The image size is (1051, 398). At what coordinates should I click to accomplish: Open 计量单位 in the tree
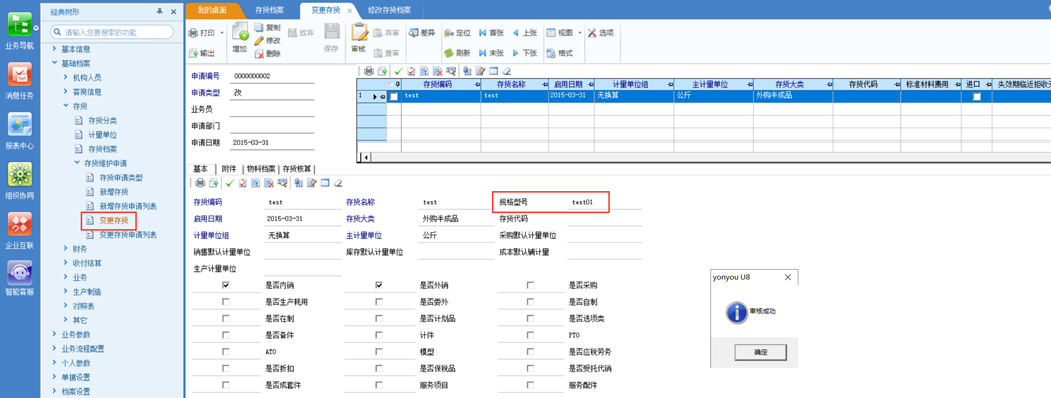click(103, 135)
